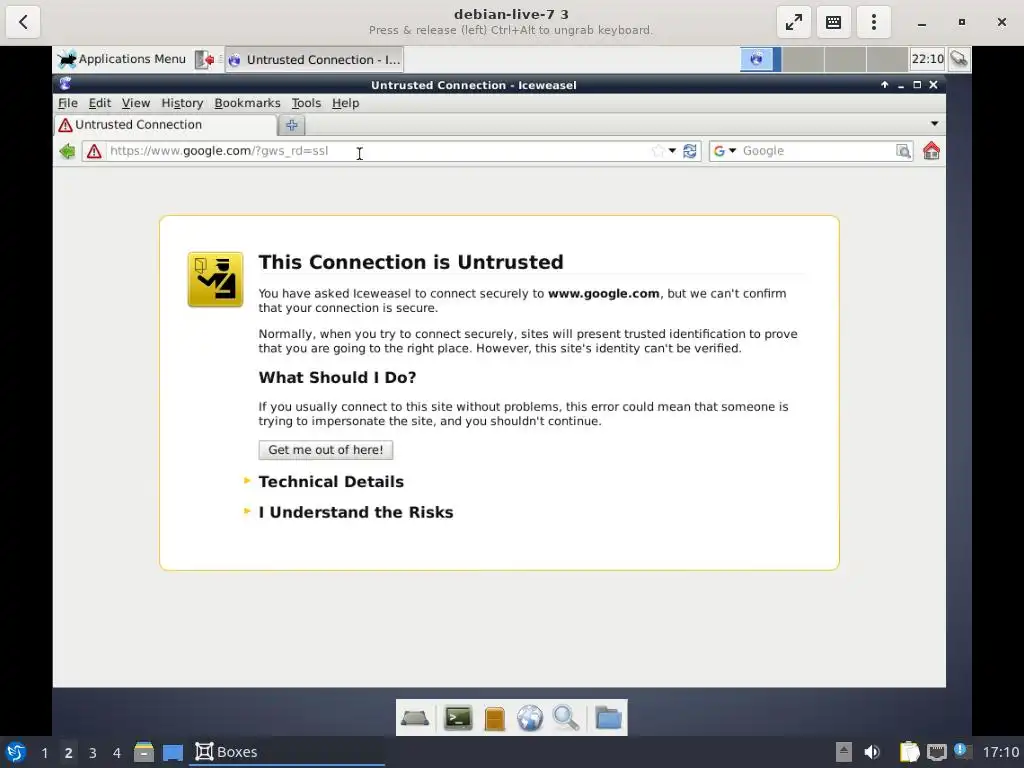Launch the terminal from the dock
The height and width of the screenshot is (768, 1024).
[x=458, y=718]
